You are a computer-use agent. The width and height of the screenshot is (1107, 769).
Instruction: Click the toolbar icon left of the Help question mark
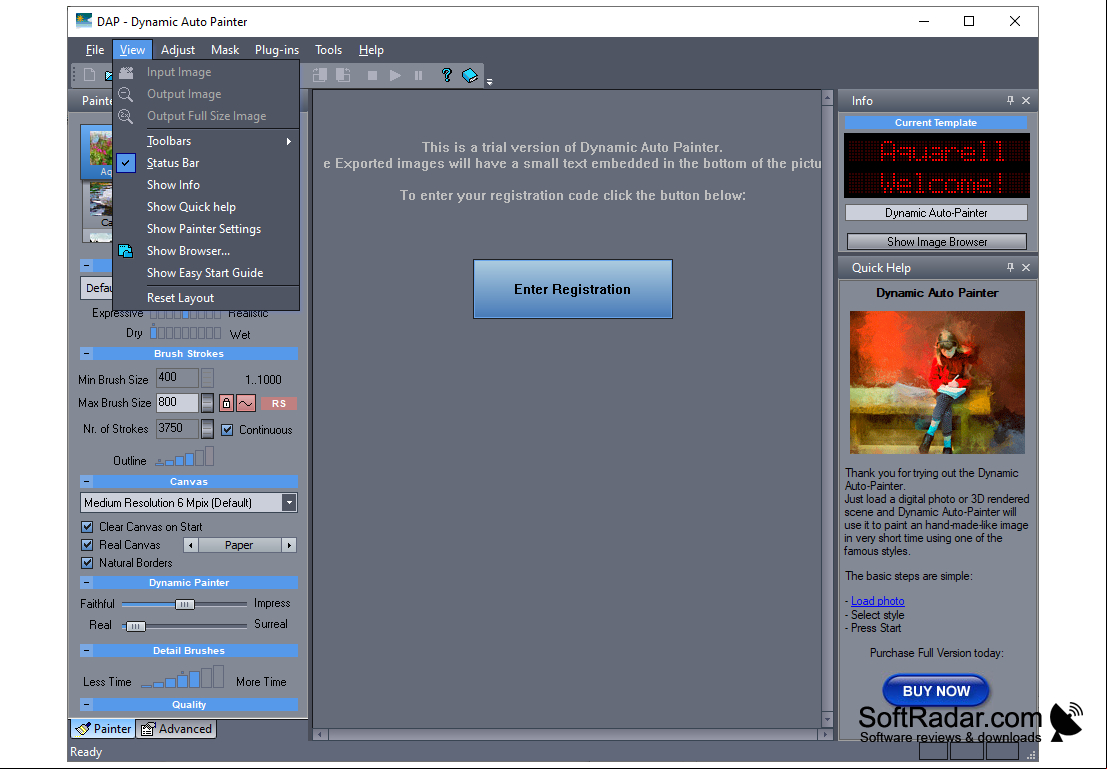[419, 75]
